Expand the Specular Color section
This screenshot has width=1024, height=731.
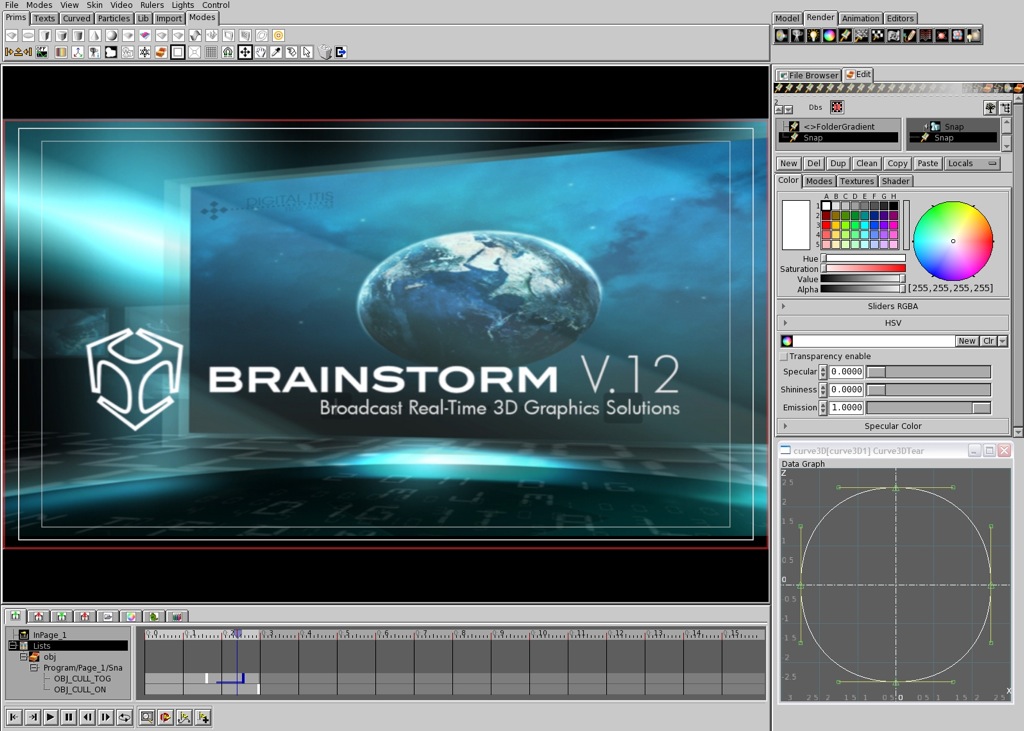click(x=892, y=426)
